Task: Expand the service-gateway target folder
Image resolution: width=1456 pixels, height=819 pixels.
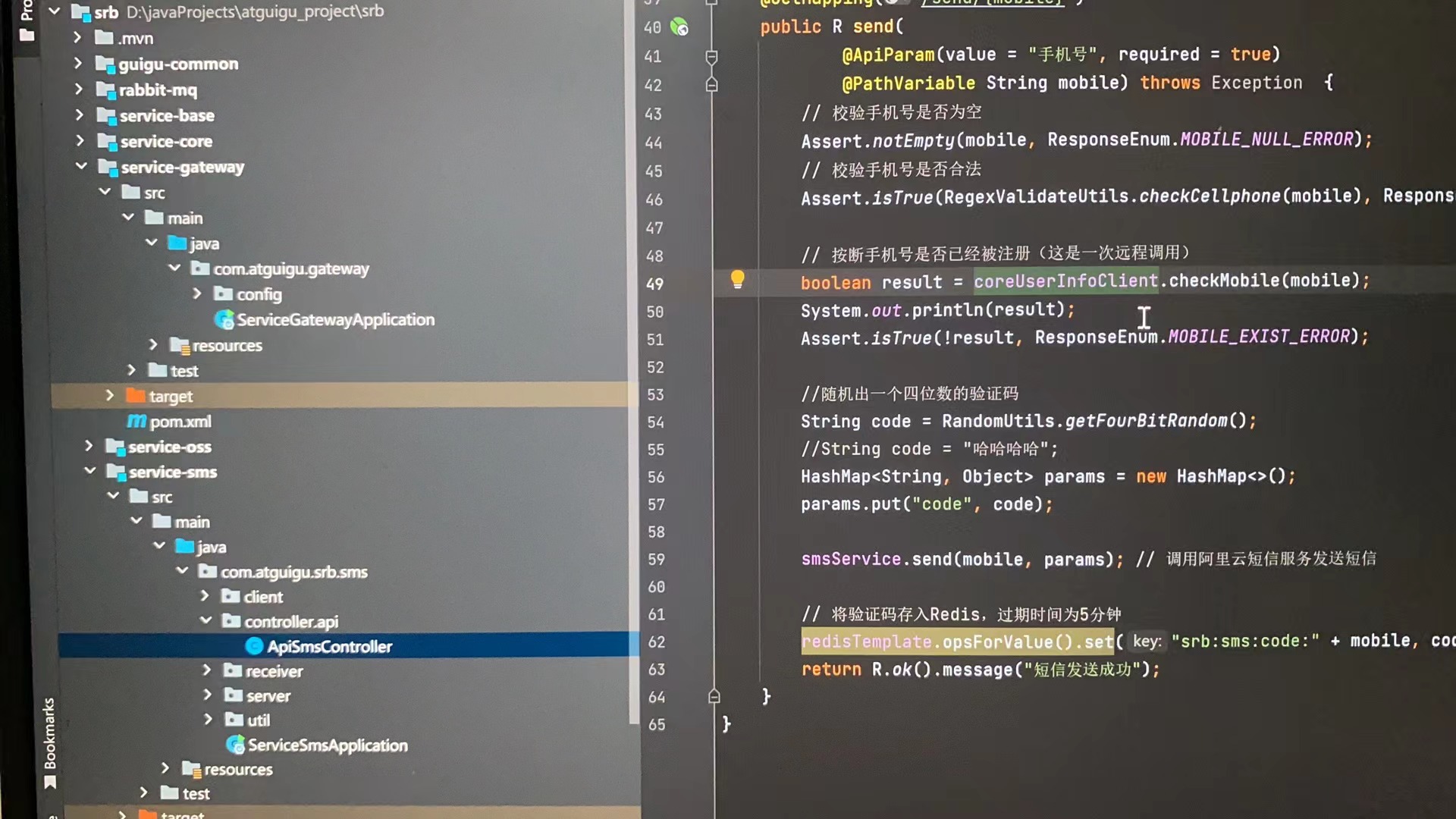Action: point(110,396)
